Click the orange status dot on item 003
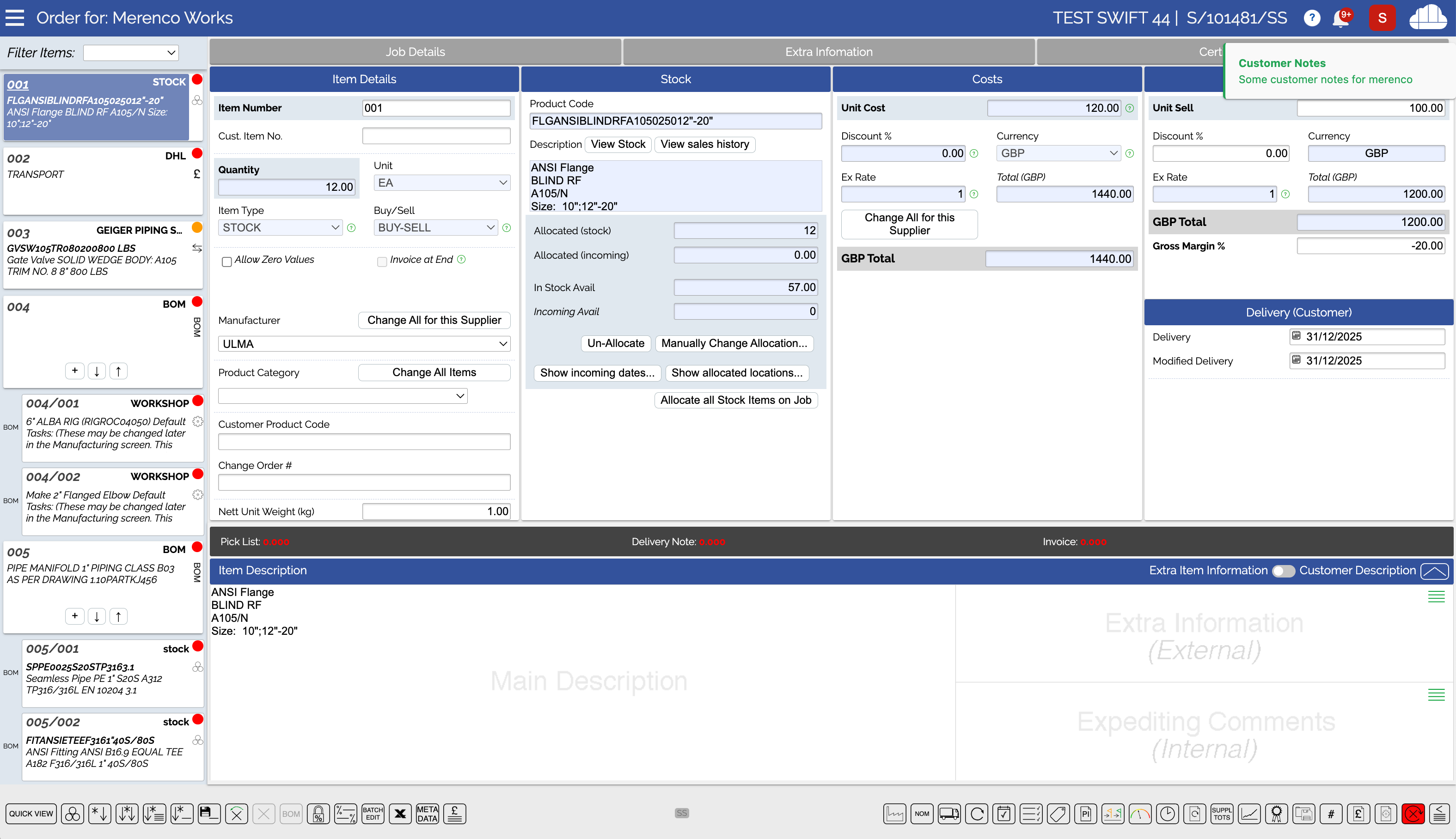The image size is (1456, 839). click(197, 228)
